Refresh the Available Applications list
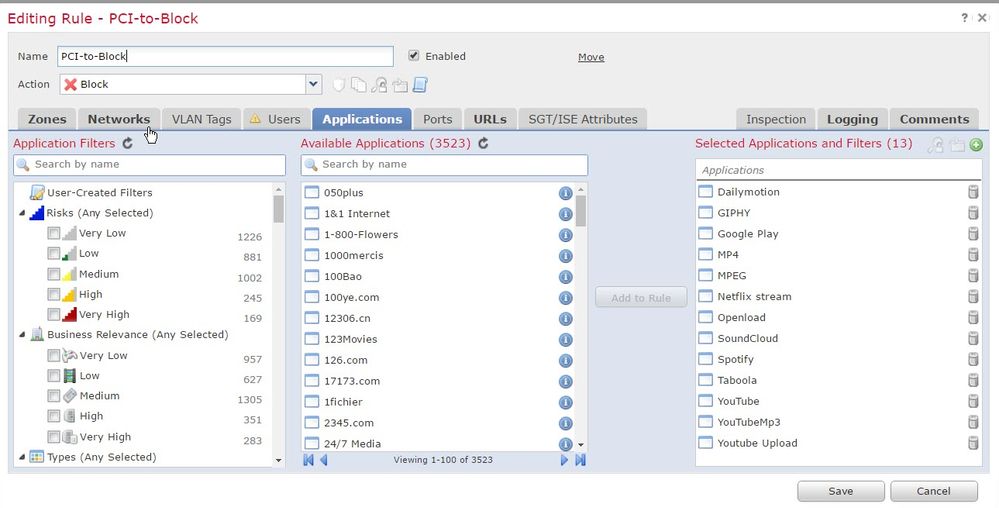 pyautogui.click(x=483, y=143)
